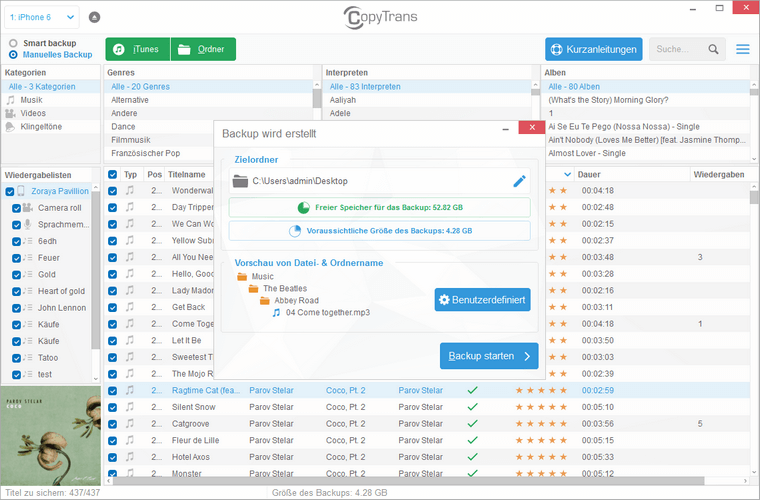Uncheck the Zoraya Pavillion checkbox

[x=10, y=192]
